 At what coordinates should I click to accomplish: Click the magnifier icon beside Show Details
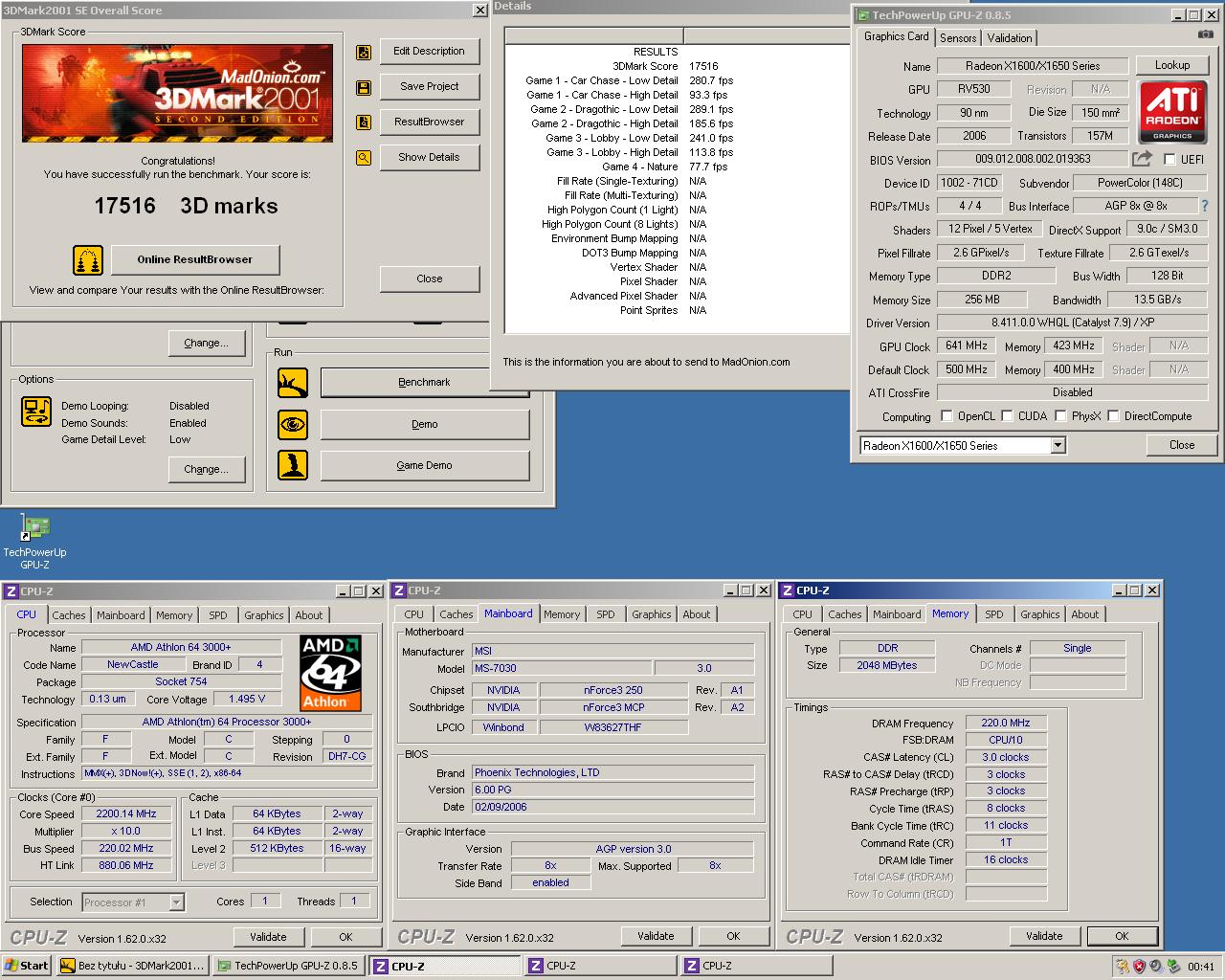364,157
